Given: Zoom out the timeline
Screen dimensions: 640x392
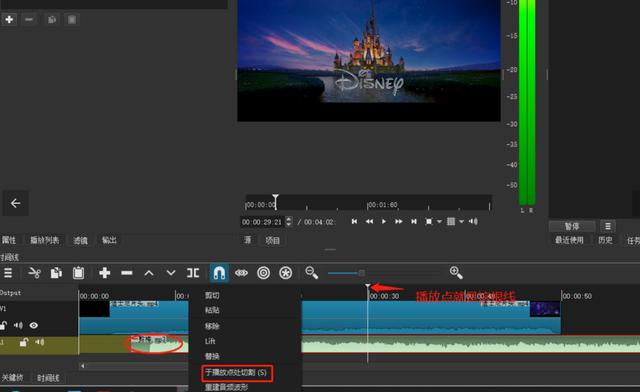Looking at the screenshot, I should [311, 273].
